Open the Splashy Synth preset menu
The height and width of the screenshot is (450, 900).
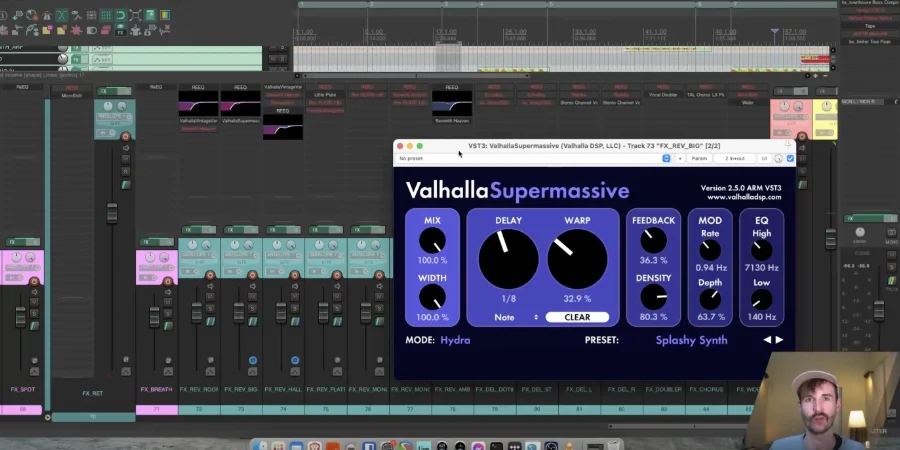pyautogui.click(x=691, y=340)
